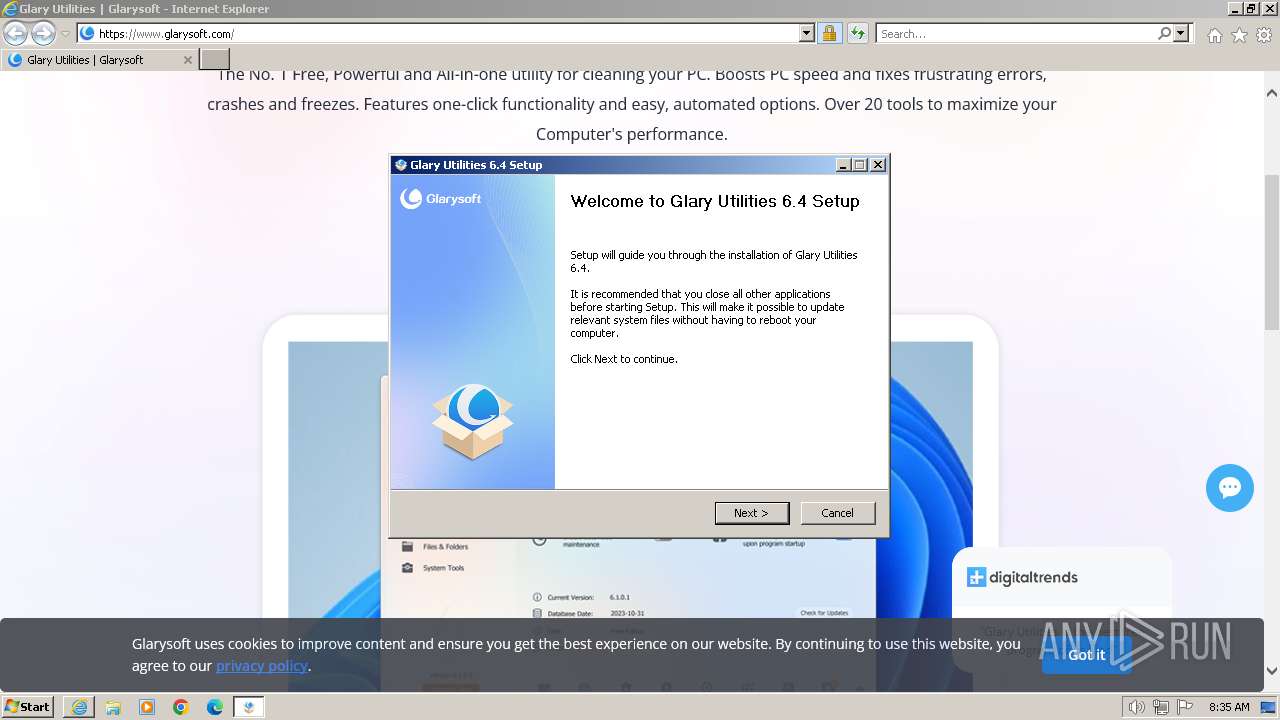
Task: Click the network tray icon
Action: [1161, 707]
